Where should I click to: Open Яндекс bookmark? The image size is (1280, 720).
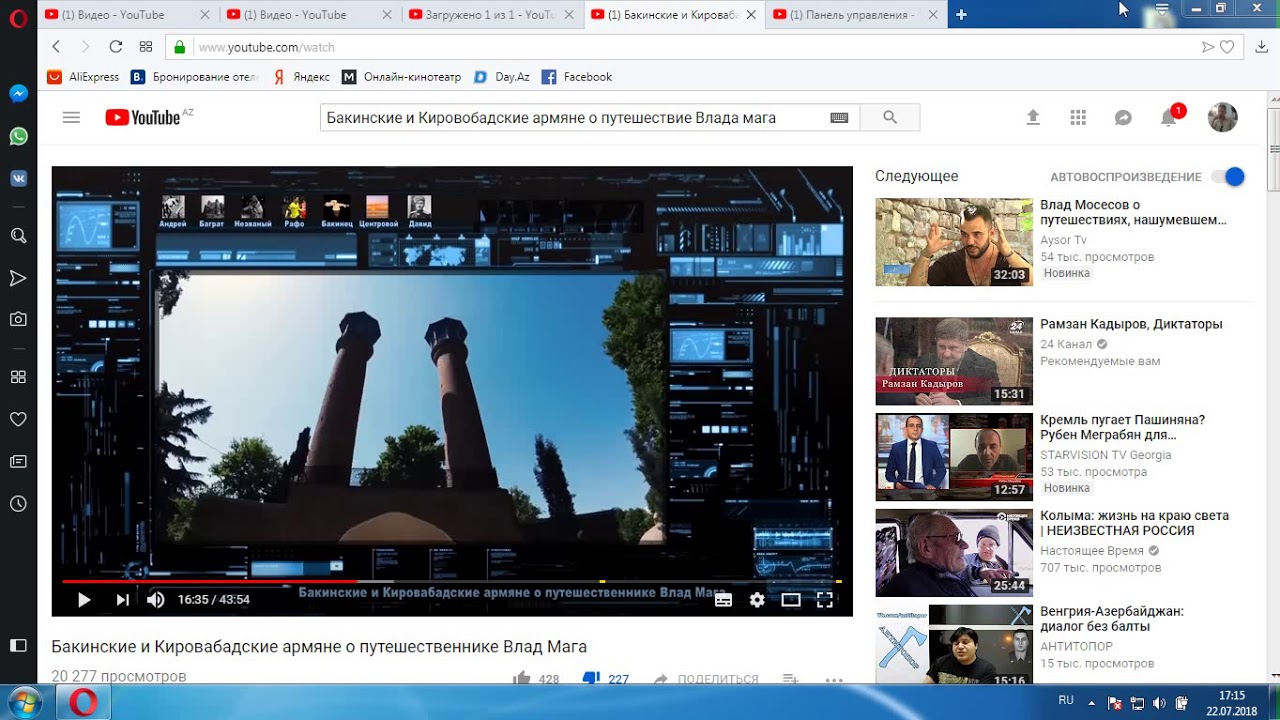coord(301,77)
